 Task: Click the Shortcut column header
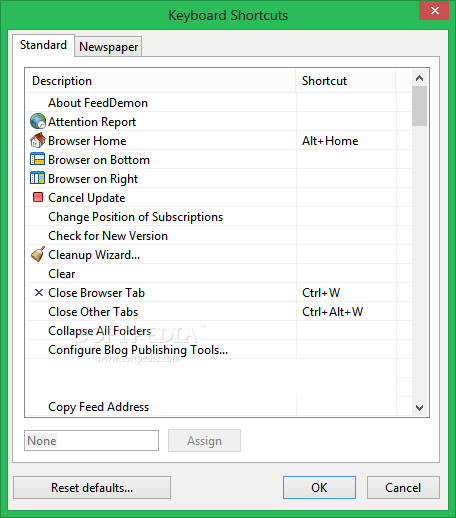tap(346, 81)
